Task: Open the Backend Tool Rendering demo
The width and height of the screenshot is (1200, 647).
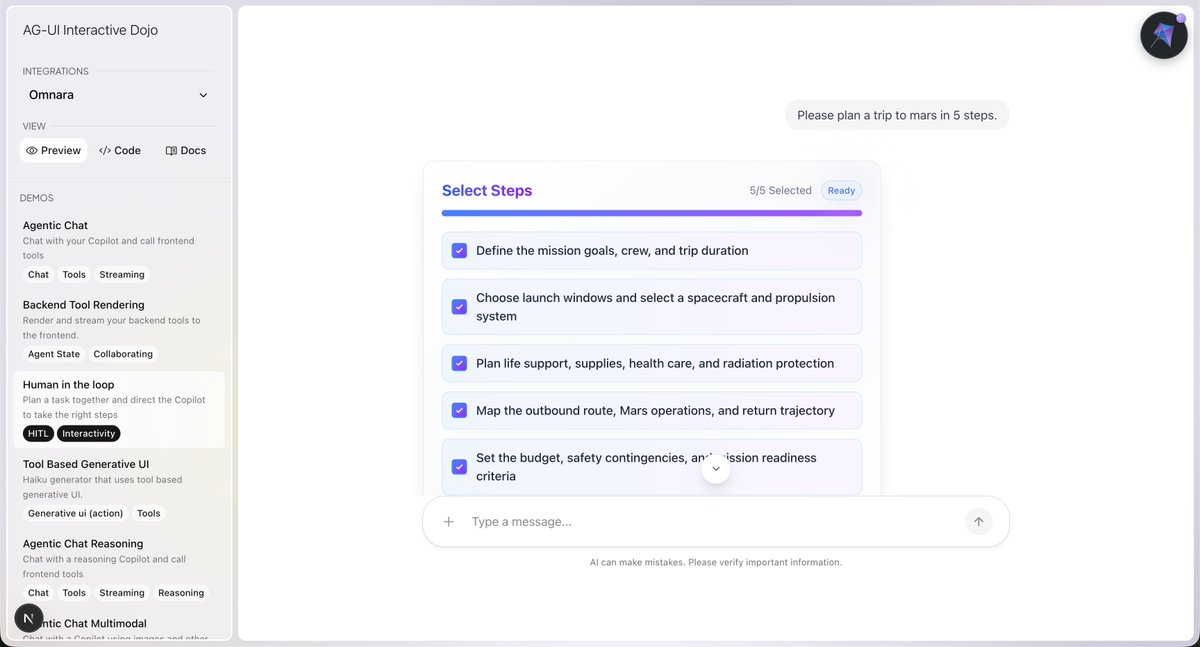Action: [119, 329]
